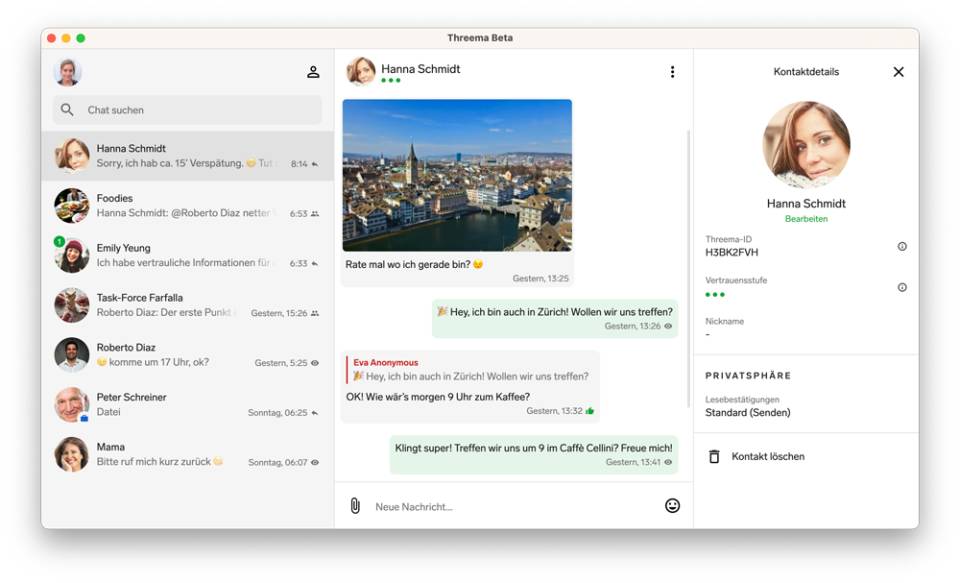Click the large Hanna Schmidt profile picture
This screenshot has width=960, height=583.
pos(806,145)
